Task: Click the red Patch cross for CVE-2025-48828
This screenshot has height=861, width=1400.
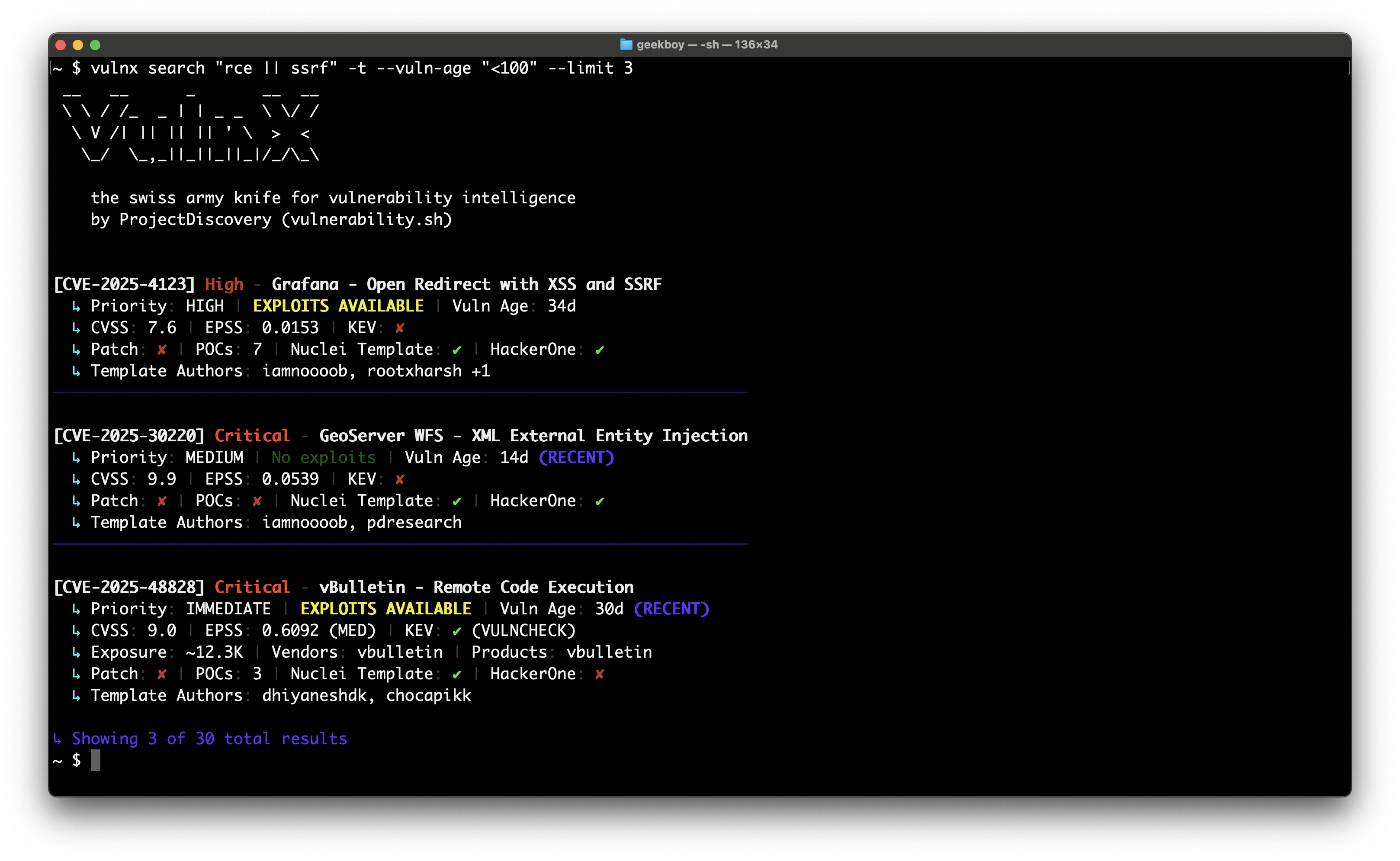Action: (x=162, y=674)
